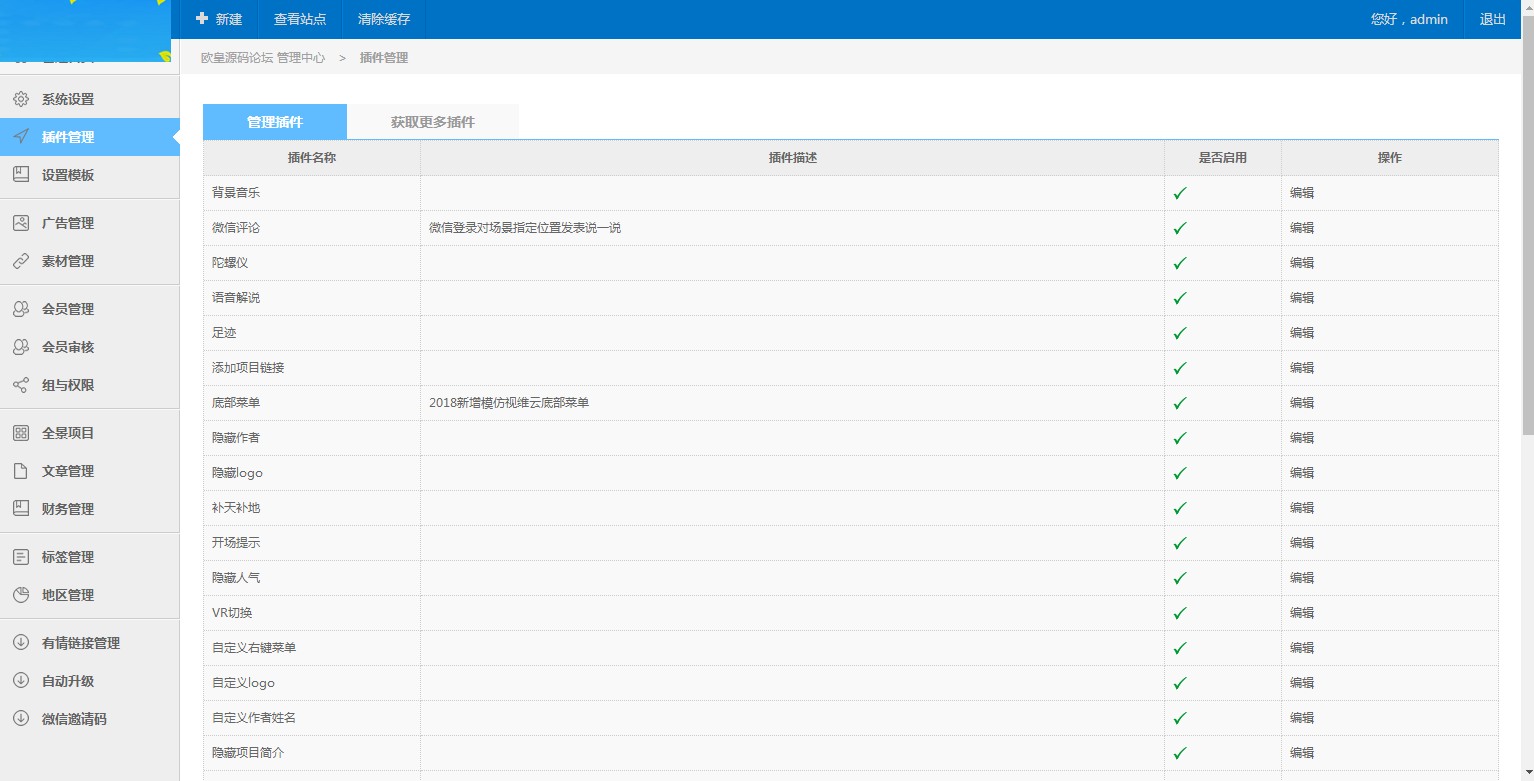Click 新建 in the top toolbar
The height and width of the screenshot is (781, 1534).
pos(219,19)
